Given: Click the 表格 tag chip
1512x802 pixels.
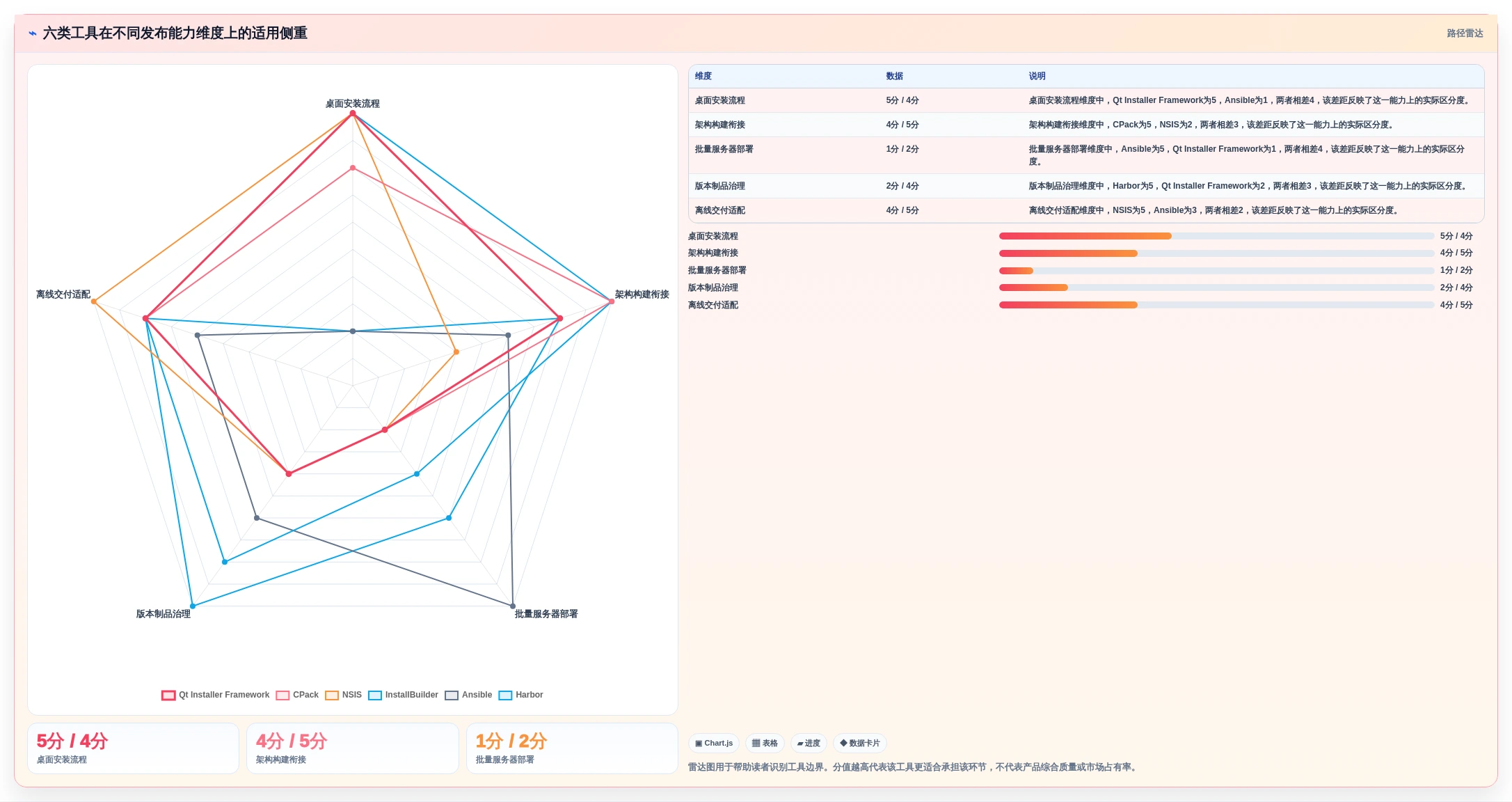Looking at the screenshot, I should click(x=765, y=743).
